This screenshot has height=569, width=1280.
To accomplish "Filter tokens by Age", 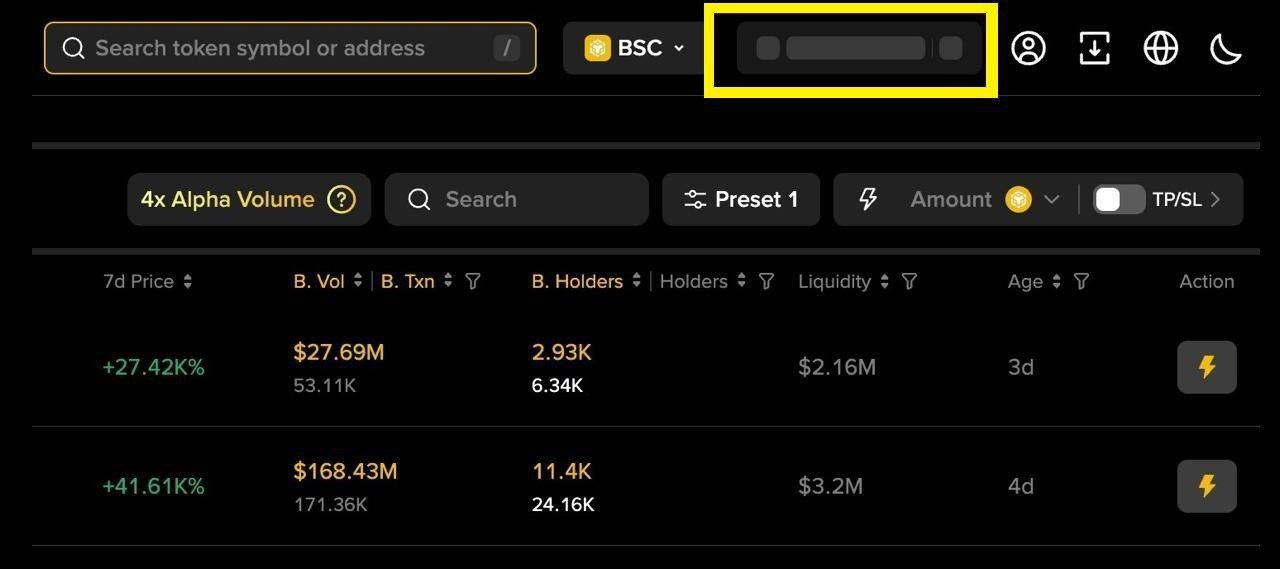I will click(x=1081, y=282).
